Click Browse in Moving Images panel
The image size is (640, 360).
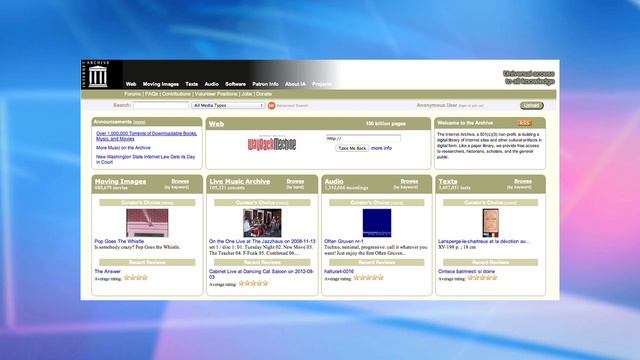coord(180,181)
